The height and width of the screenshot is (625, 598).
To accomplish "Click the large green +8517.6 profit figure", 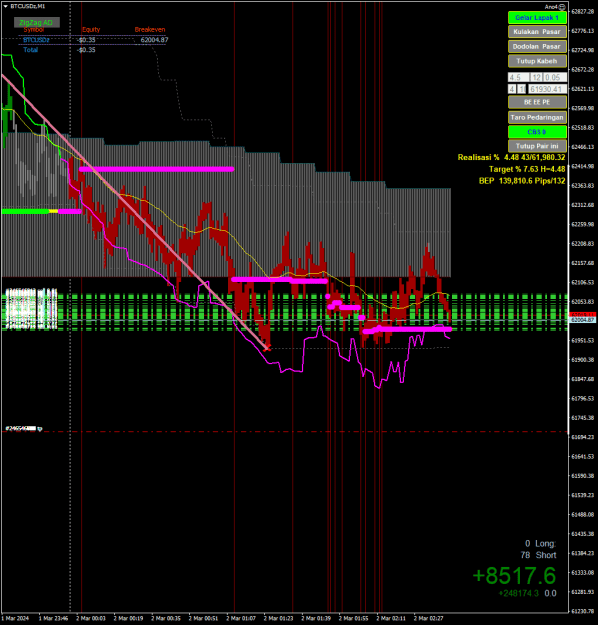I will [514, 576].
